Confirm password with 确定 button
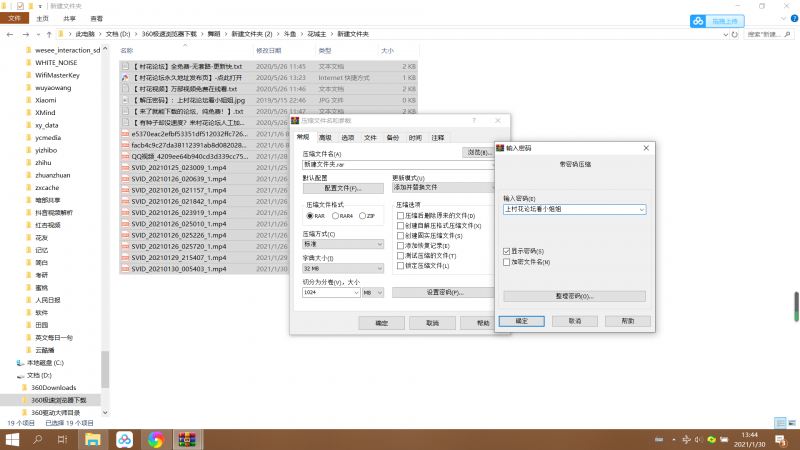Screen dimensions: 800x450 [521, 321]
